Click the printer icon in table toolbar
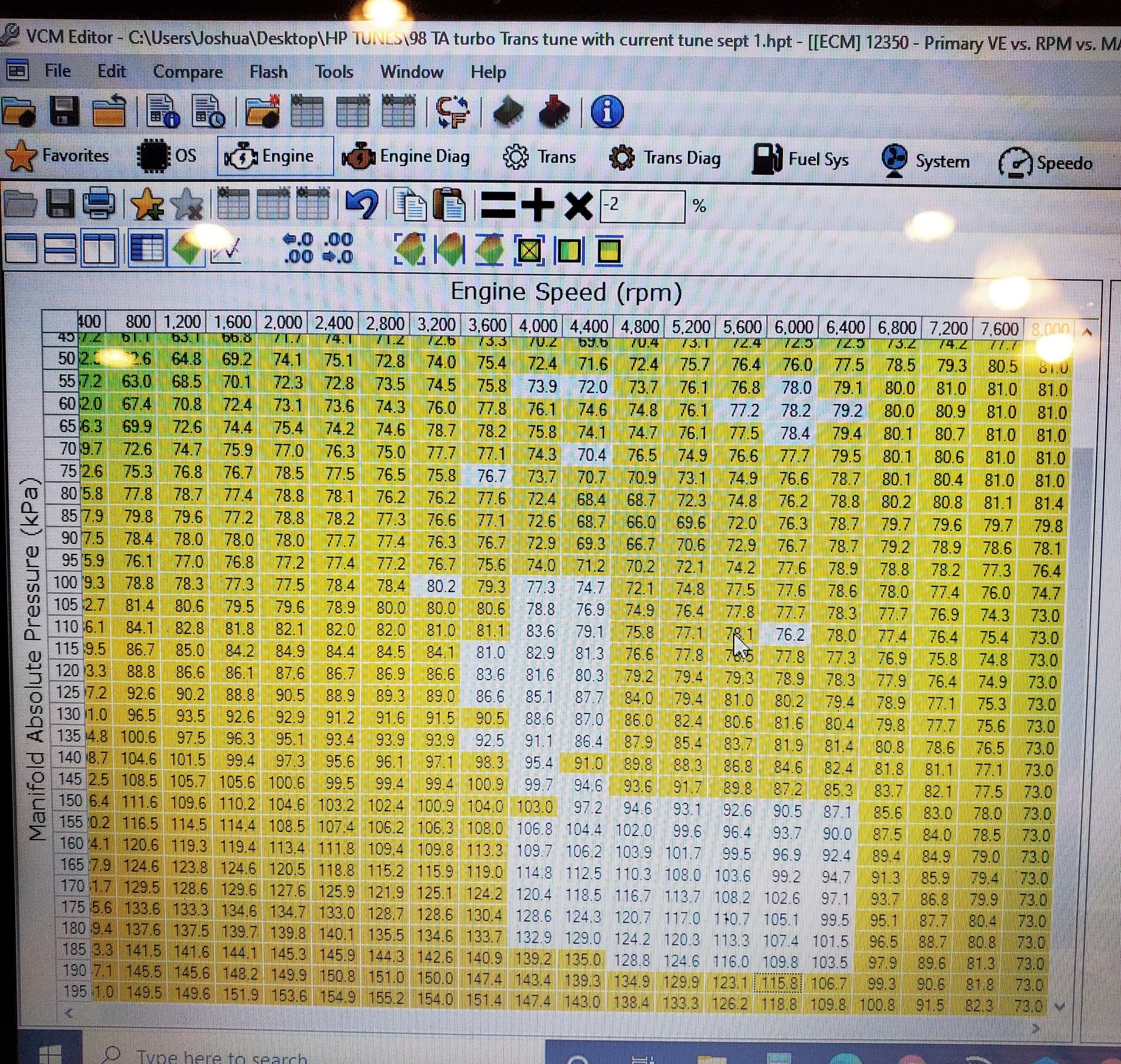 (99, 203)
